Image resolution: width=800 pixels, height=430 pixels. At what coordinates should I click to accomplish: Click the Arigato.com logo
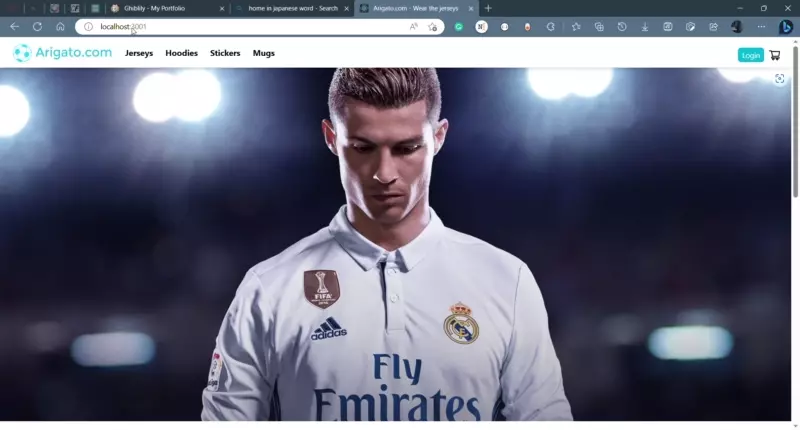tap(62, 53)
